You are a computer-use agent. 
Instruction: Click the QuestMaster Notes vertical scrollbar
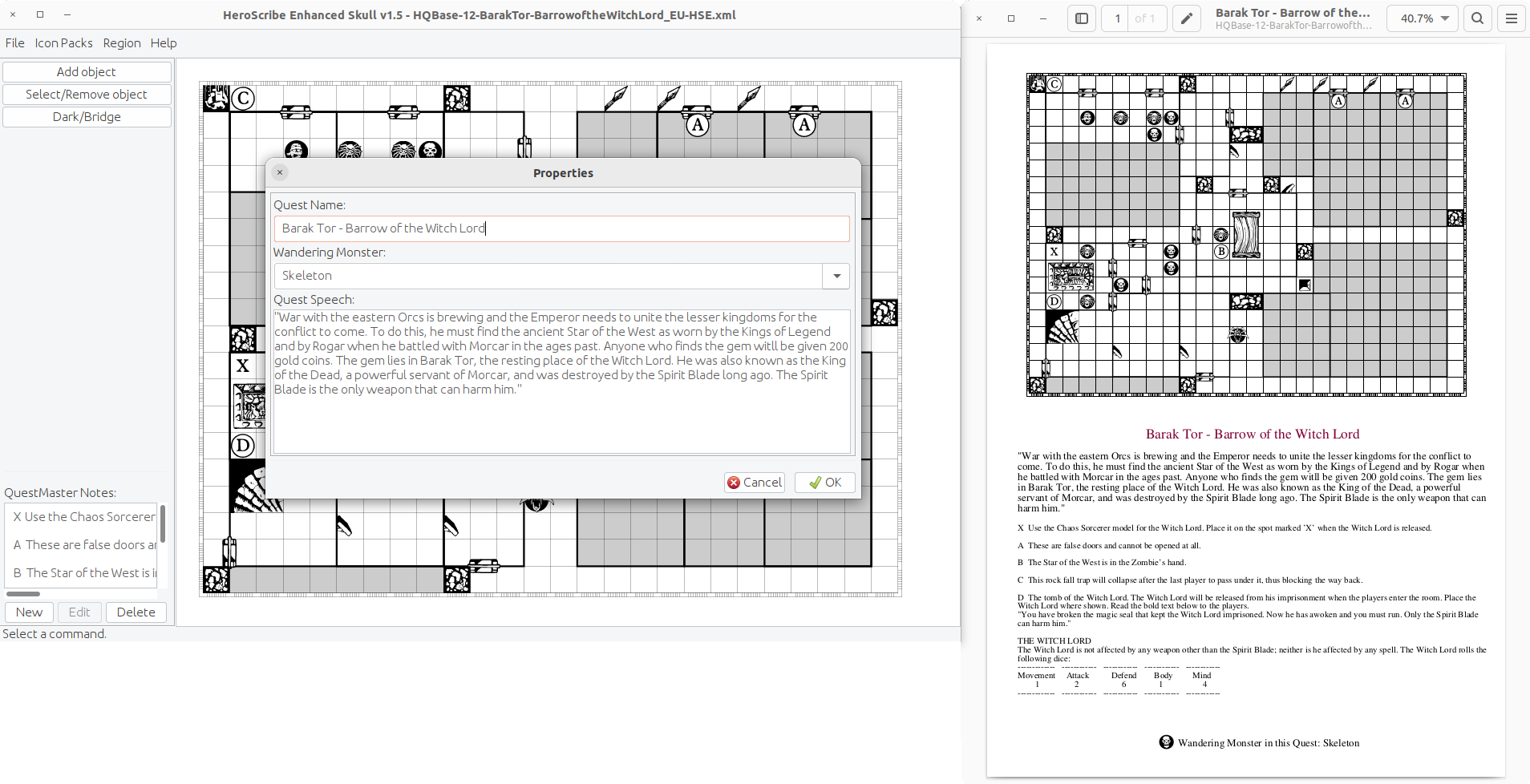coord(163,523)
